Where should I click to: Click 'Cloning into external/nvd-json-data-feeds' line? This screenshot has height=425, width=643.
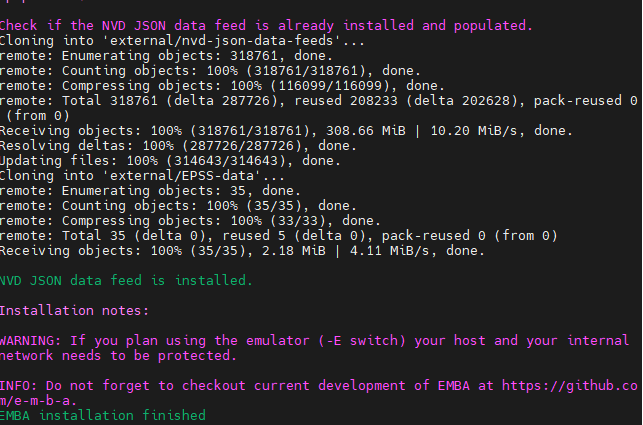point(182,41)
